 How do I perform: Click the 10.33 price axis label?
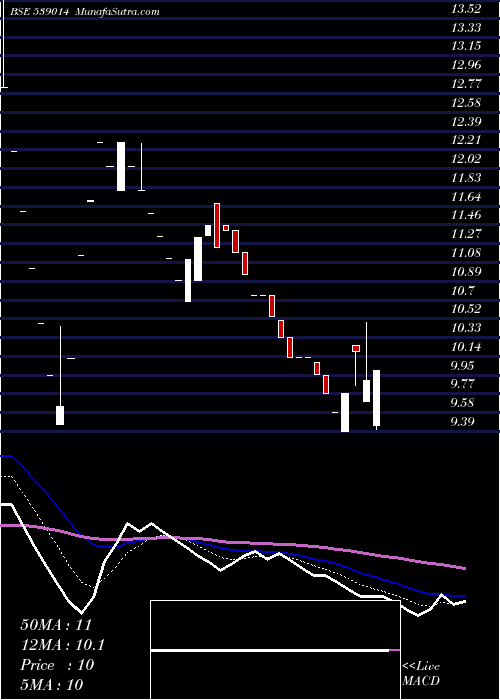(x=466, y=328)
